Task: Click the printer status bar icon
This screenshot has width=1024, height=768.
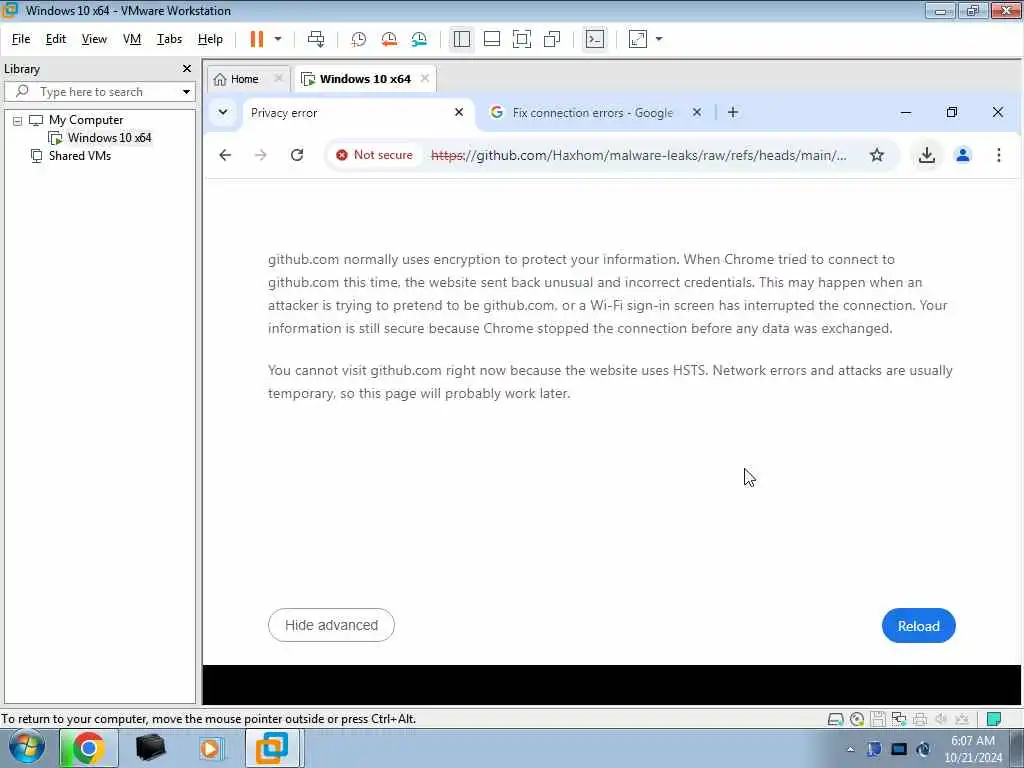Action: point(920,720)
